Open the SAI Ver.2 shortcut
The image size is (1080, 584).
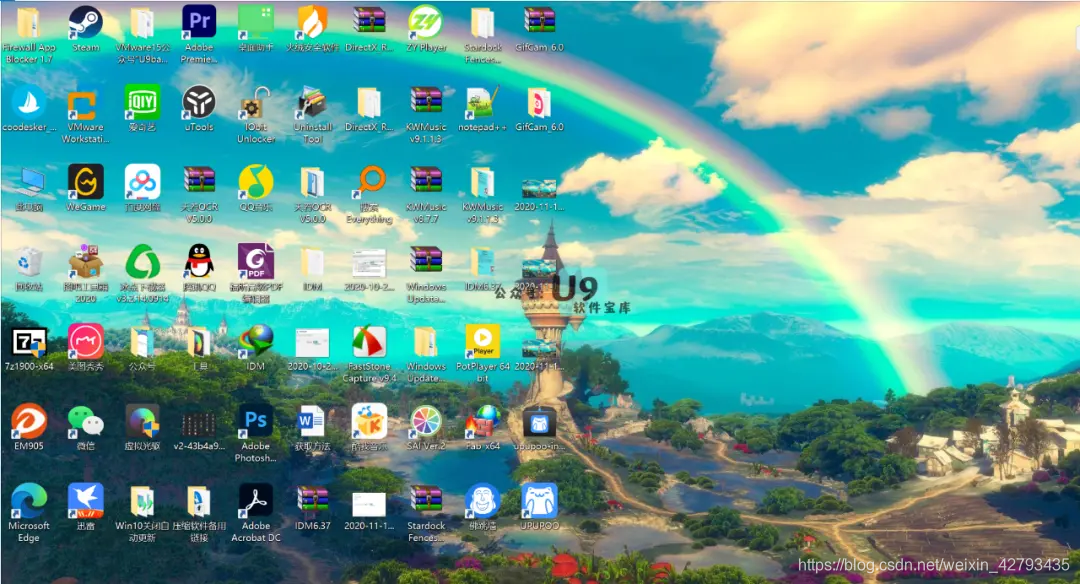tap(426, 421)
